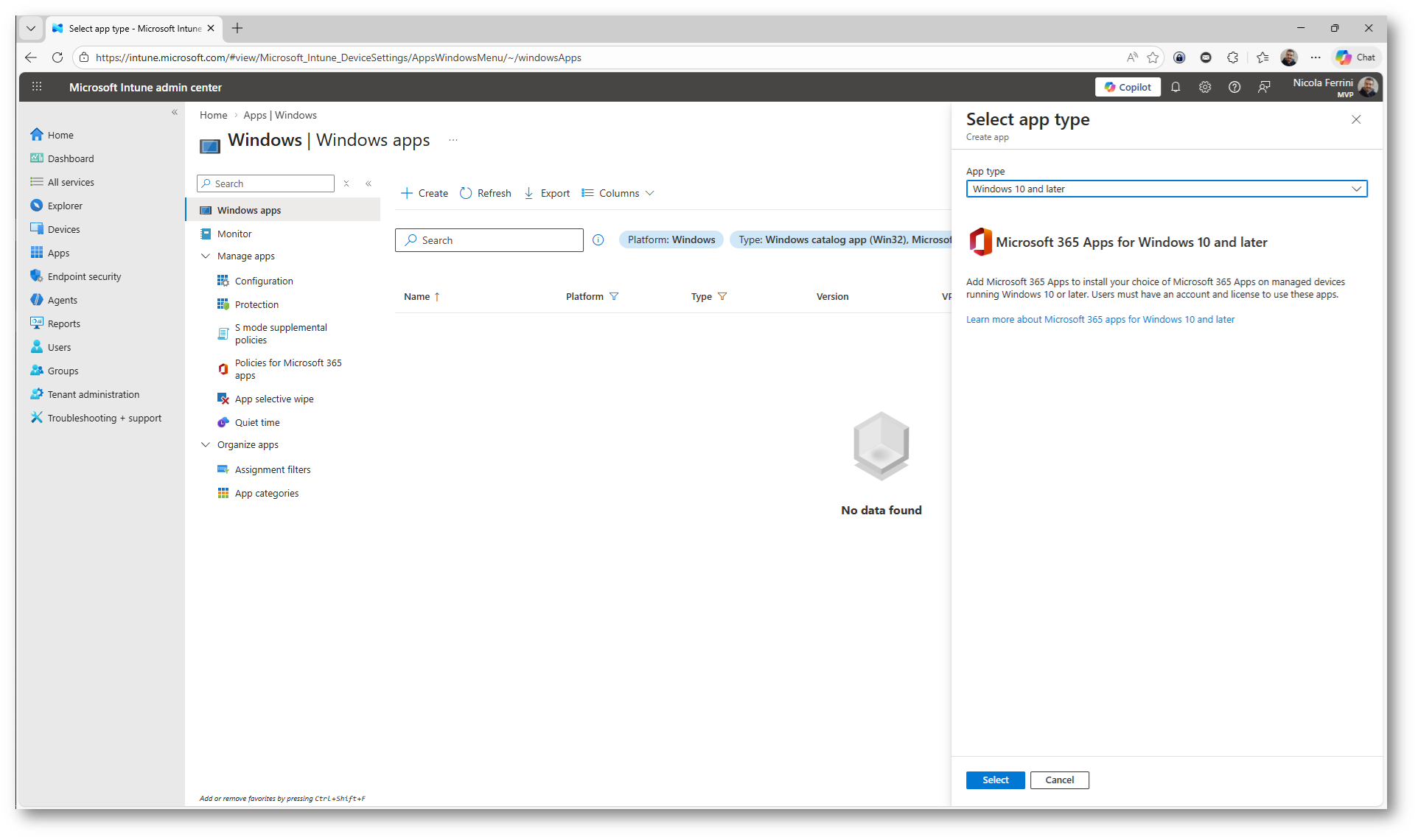Open the portal app launcher grid icon

tap(37, 87)
